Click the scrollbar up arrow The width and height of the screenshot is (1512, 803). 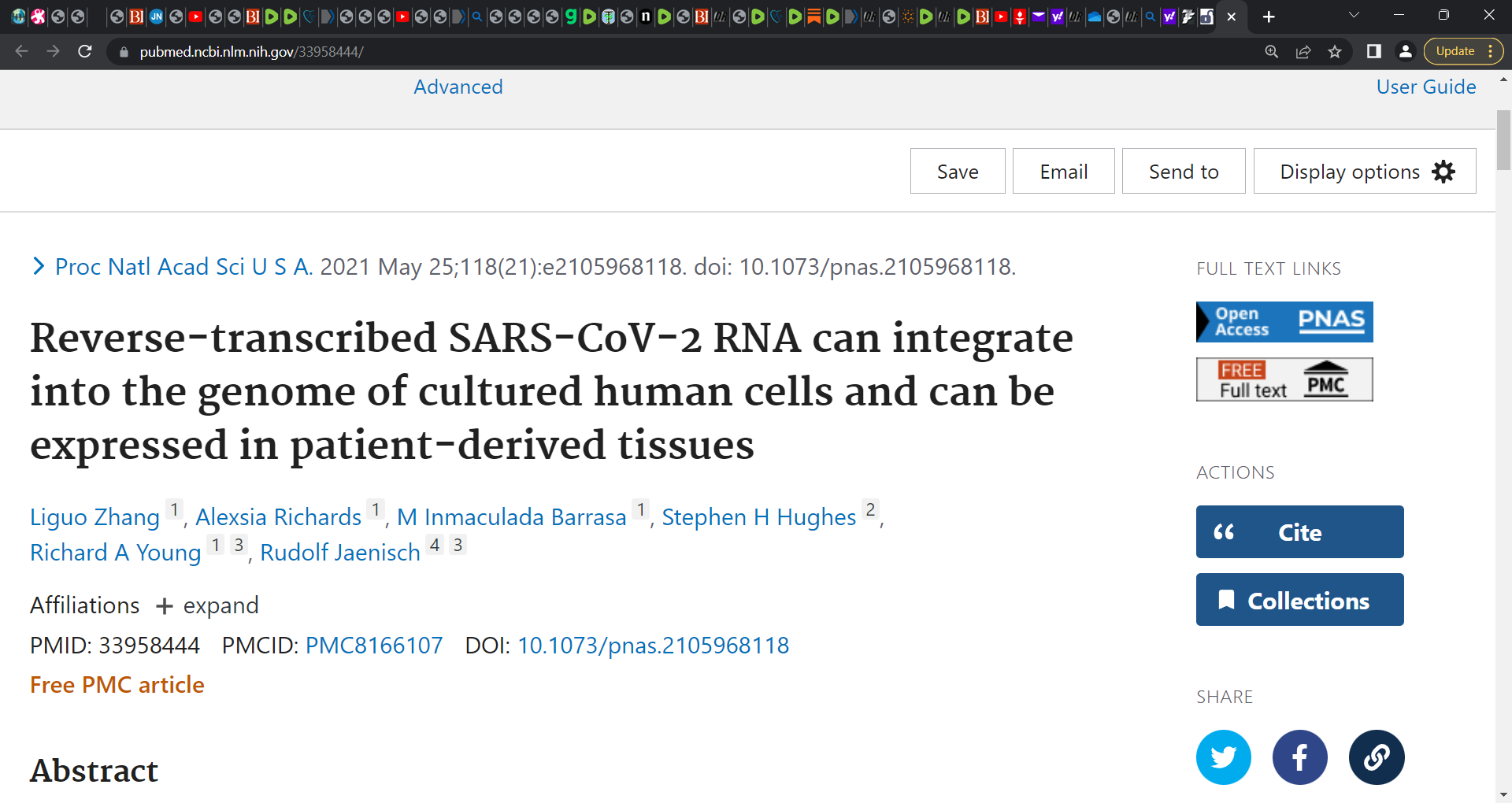pyautogui.click(x=1503, y=80)
